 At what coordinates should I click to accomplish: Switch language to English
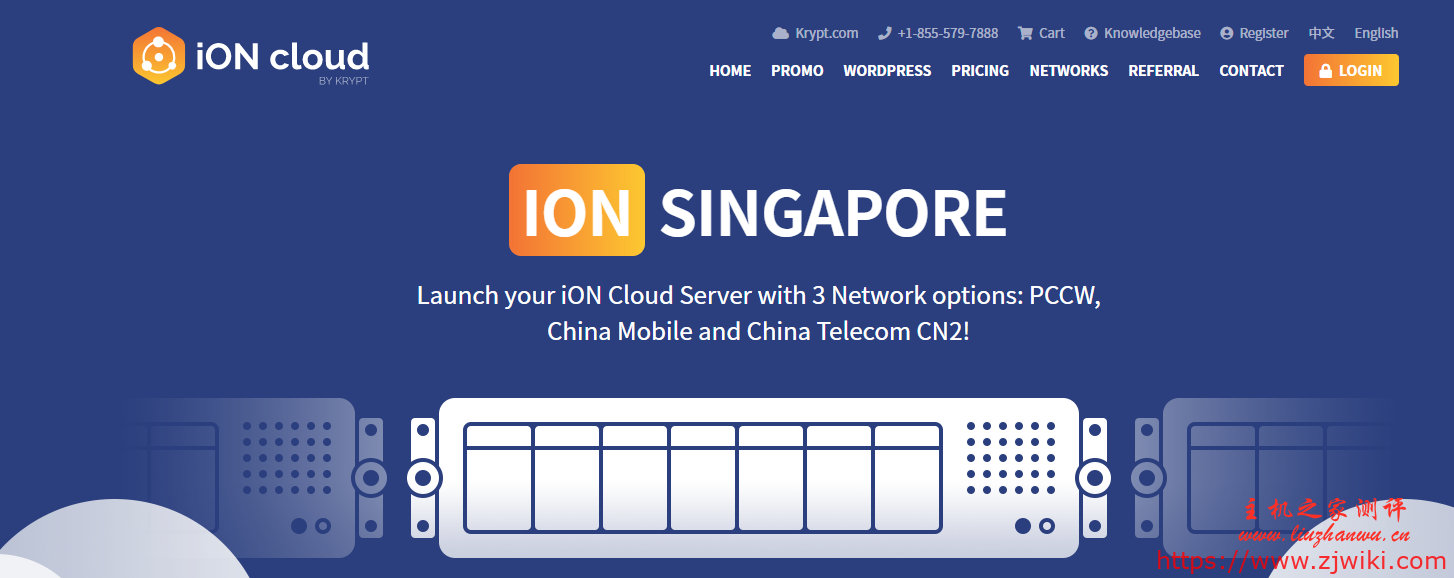tap(1376, 33)
